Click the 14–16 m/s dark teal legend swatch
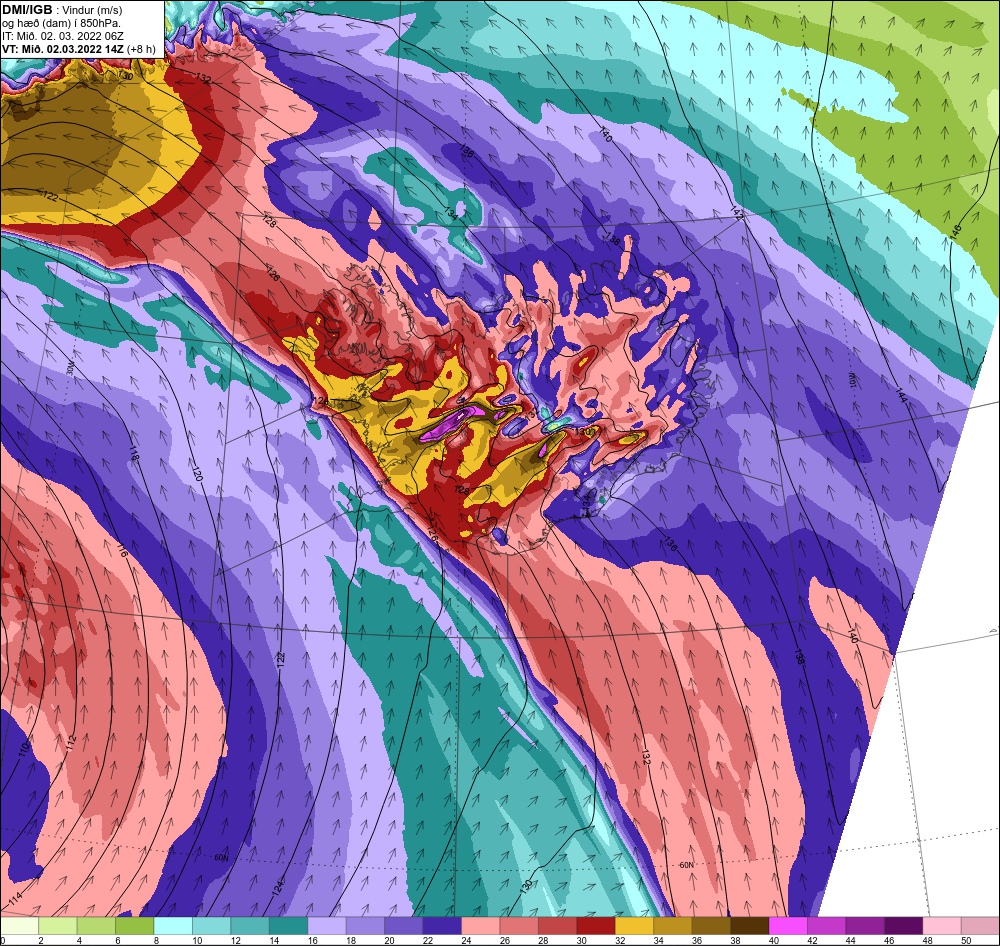This screenshot has height=946, width=1000. (289, 926)
